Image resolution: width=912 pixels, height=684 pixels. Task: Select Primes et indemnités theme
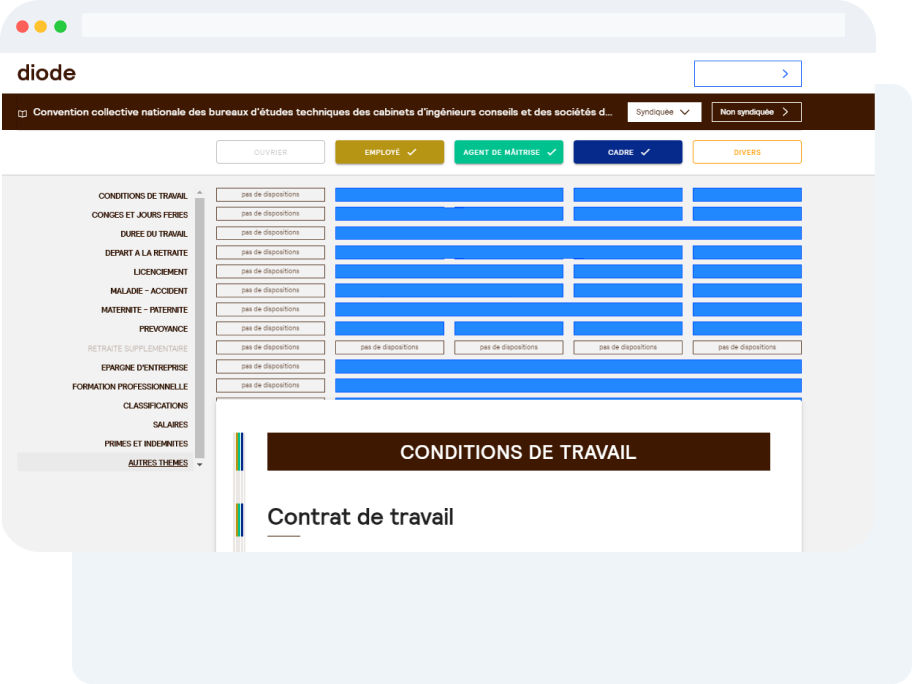point(146,444)
